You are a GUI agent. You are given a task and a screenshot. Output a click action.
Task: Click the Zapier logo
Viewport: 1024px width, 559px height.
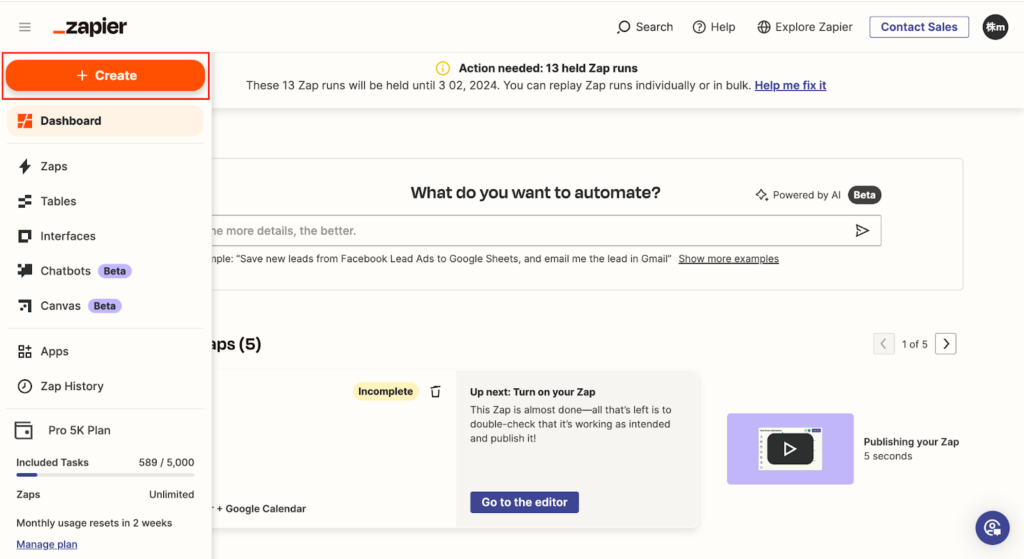tap(90, 27)
